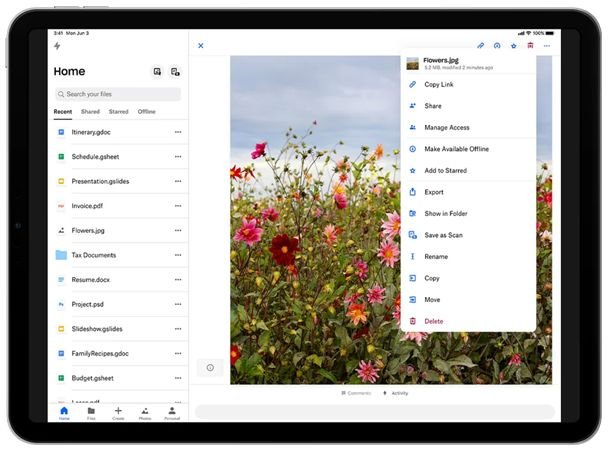Viewport: 609px width, 452px height.
Task: Open the more options ellipsis in top toolbar
Action: pos(547,46)
